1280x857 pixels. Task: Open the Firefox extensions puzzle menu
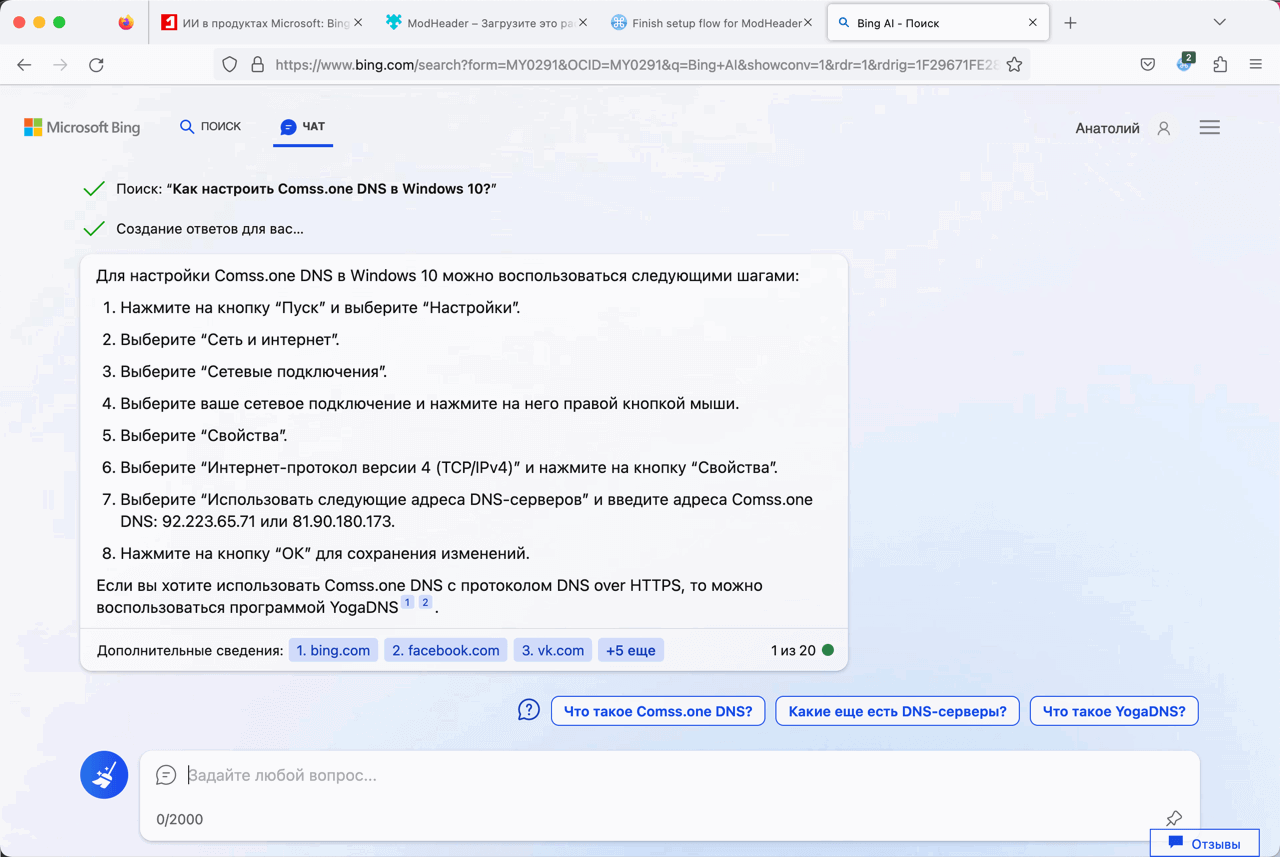[1220, 65]
